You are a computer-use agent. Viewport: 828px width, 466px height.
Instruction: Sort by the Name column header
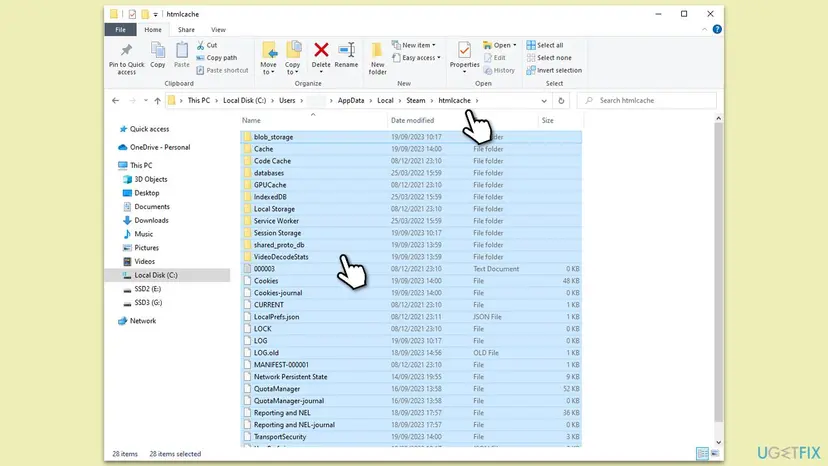point(314,120)
